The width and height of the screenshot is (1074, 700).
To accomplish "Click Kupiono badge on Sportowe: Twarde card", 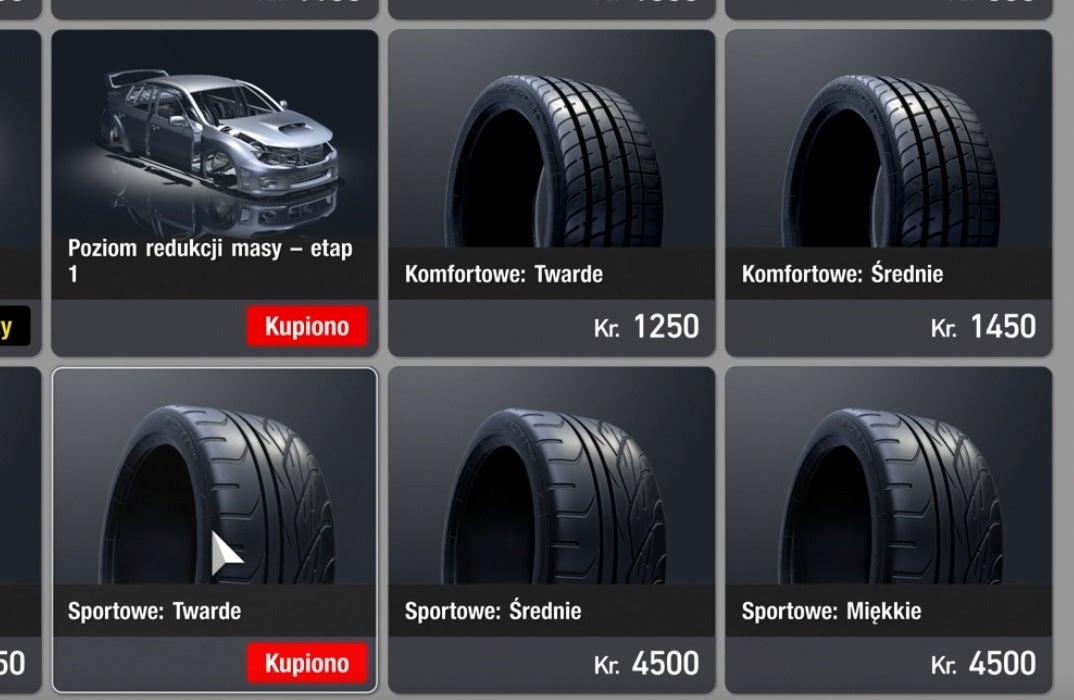I will (x=307, y=663).
